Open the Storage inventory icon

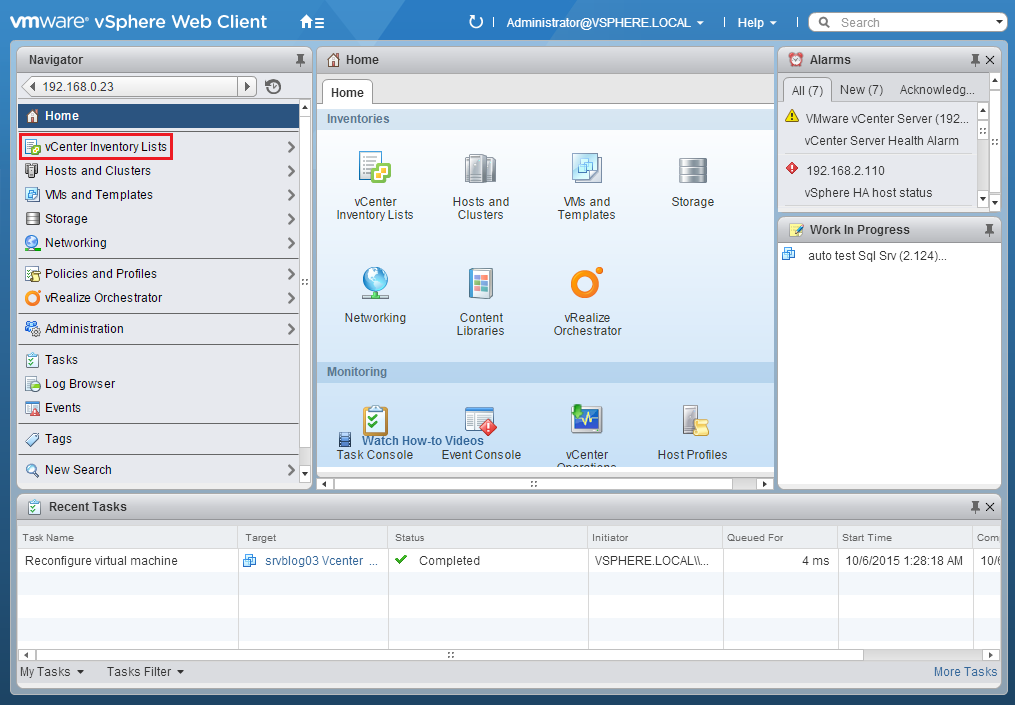693,171
